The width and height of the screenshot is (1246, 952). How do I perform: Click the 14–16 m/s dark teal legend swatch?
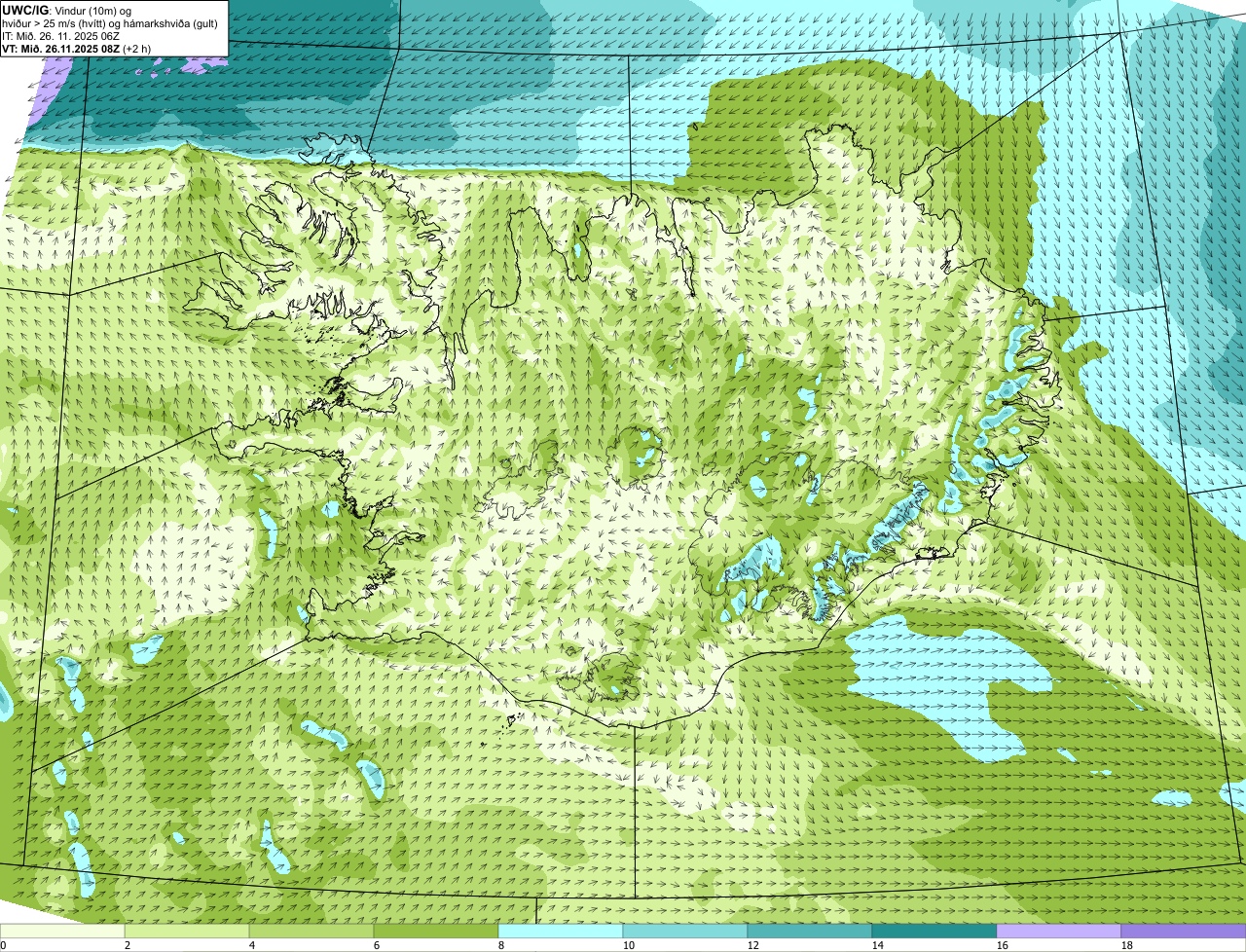coord(934,932)
